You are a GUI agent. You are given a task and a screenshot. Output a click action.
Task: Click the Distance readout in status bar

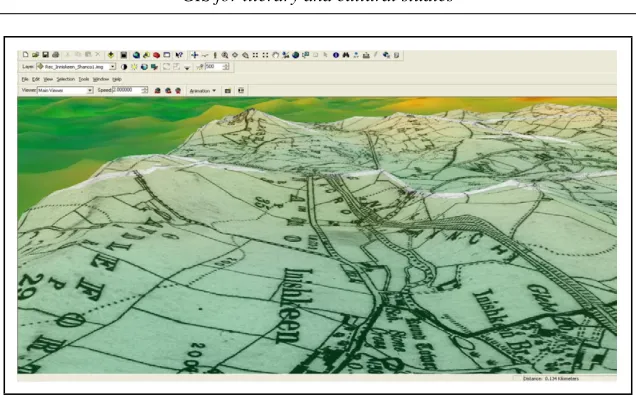551,379
